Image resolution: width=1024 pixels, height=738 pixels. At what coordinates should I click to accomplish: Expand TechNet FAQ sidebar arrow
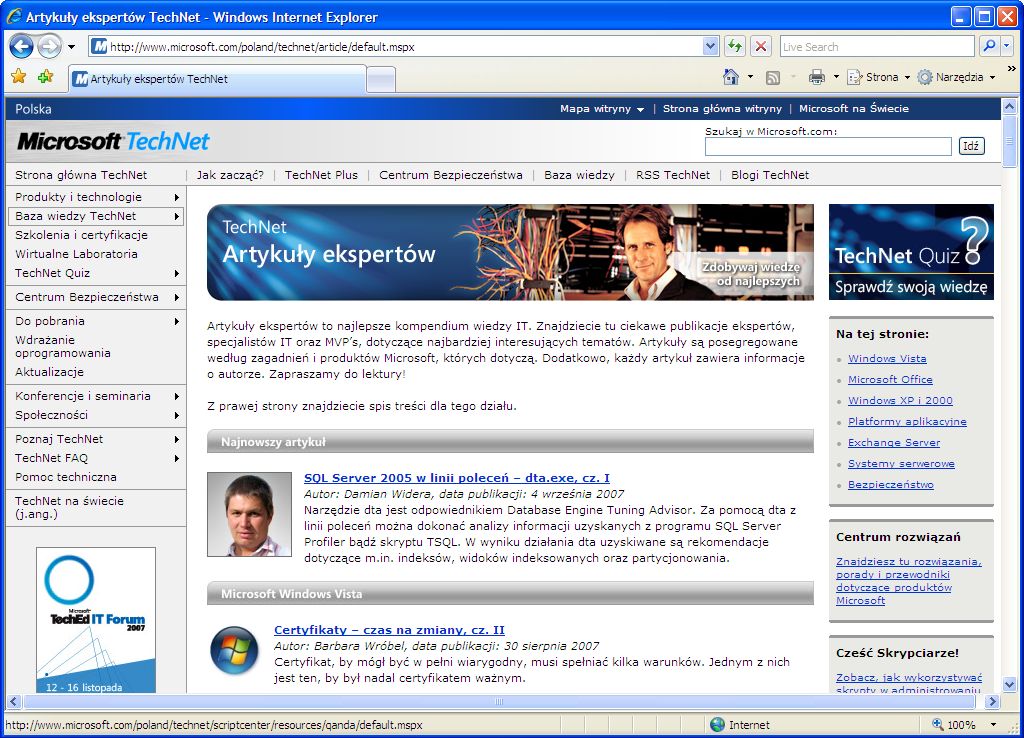(176, 458)
